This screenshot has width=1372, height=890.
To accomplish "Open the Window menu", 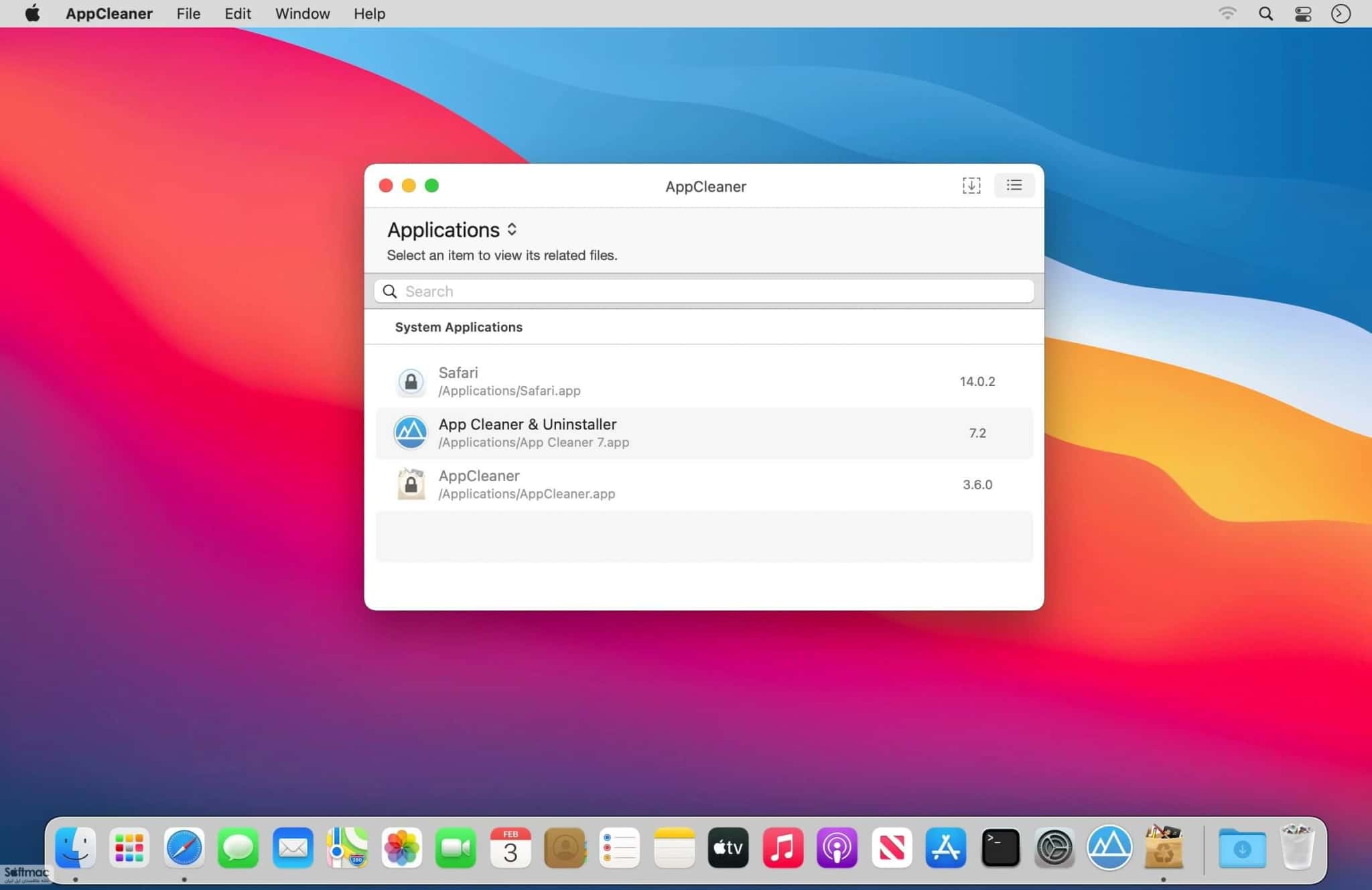I will tap(303, 13).
